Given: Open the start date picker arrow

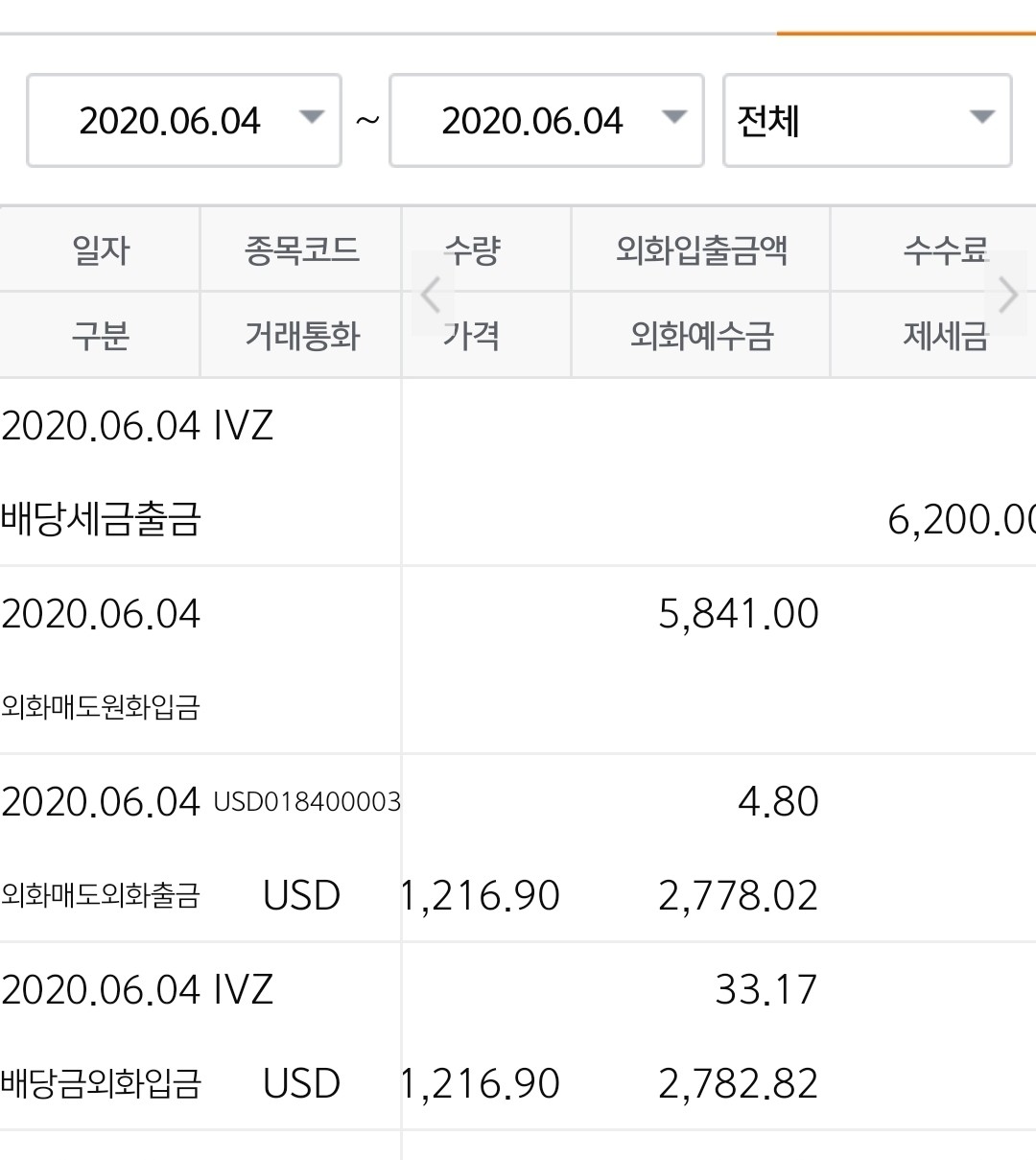Looking at the screenshot, I should coord(312,118).
